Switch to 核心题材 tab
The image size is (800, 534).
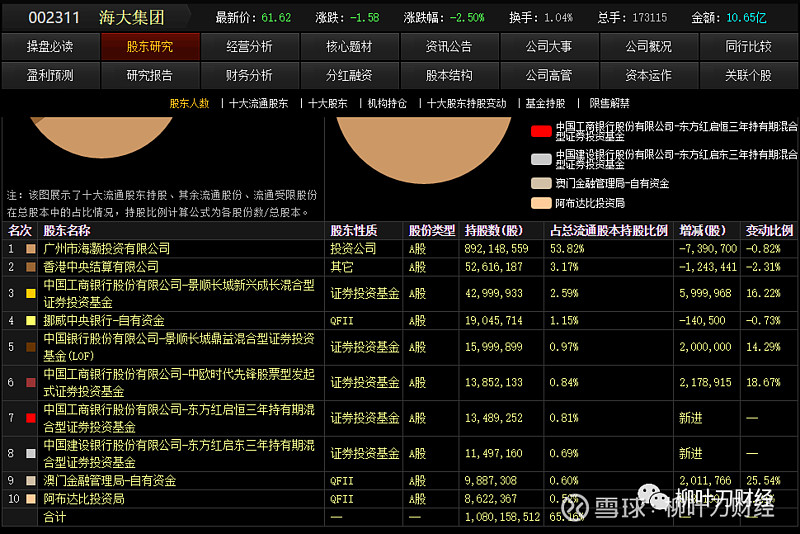coord(349,47)
